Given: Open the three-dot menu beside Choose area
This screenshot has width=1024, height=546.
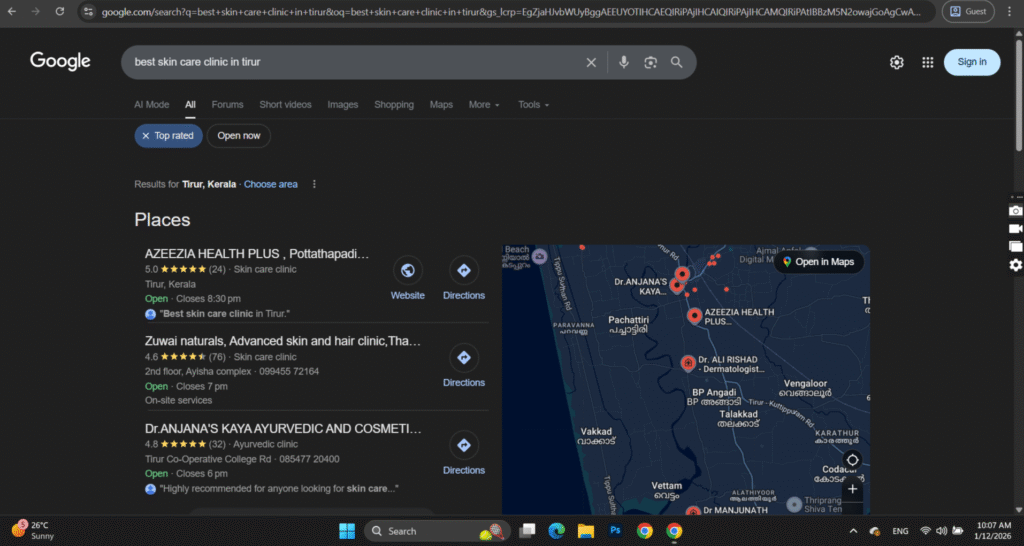Looking at the screenshot, I should 314,184.
